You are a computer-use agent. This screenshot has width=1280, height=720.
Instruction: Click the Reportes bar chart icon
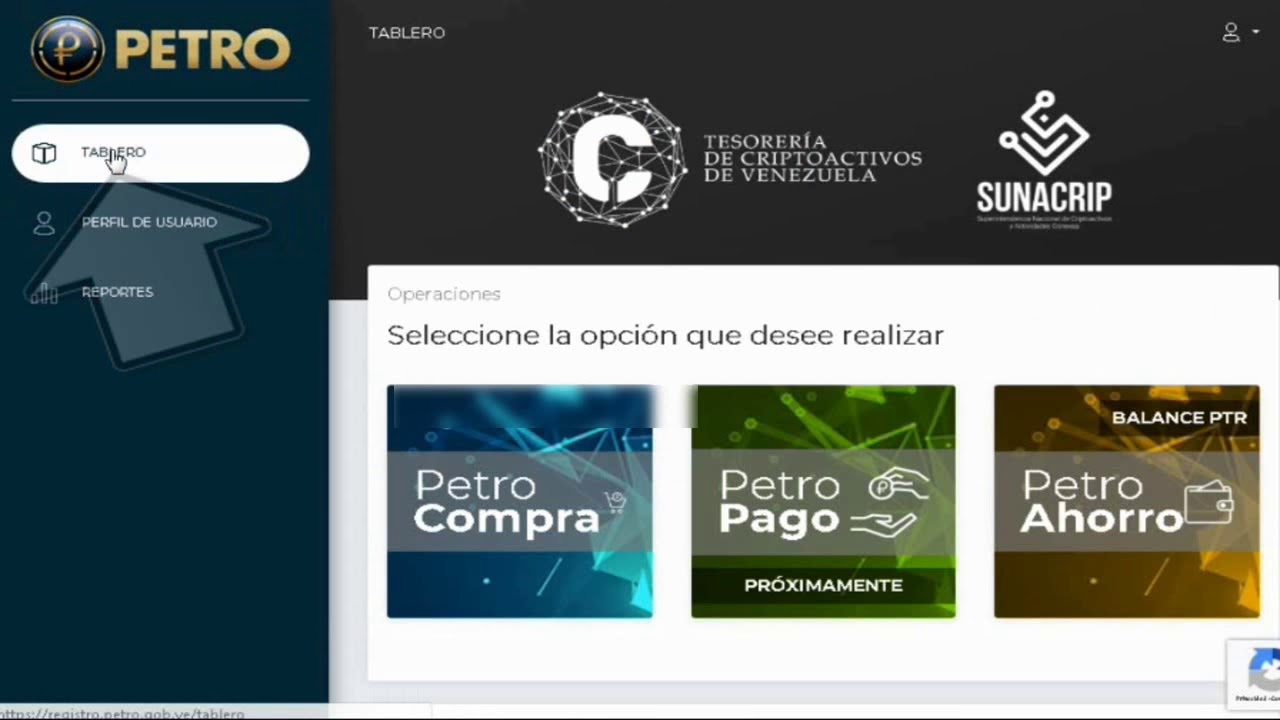tap(44, 292)
